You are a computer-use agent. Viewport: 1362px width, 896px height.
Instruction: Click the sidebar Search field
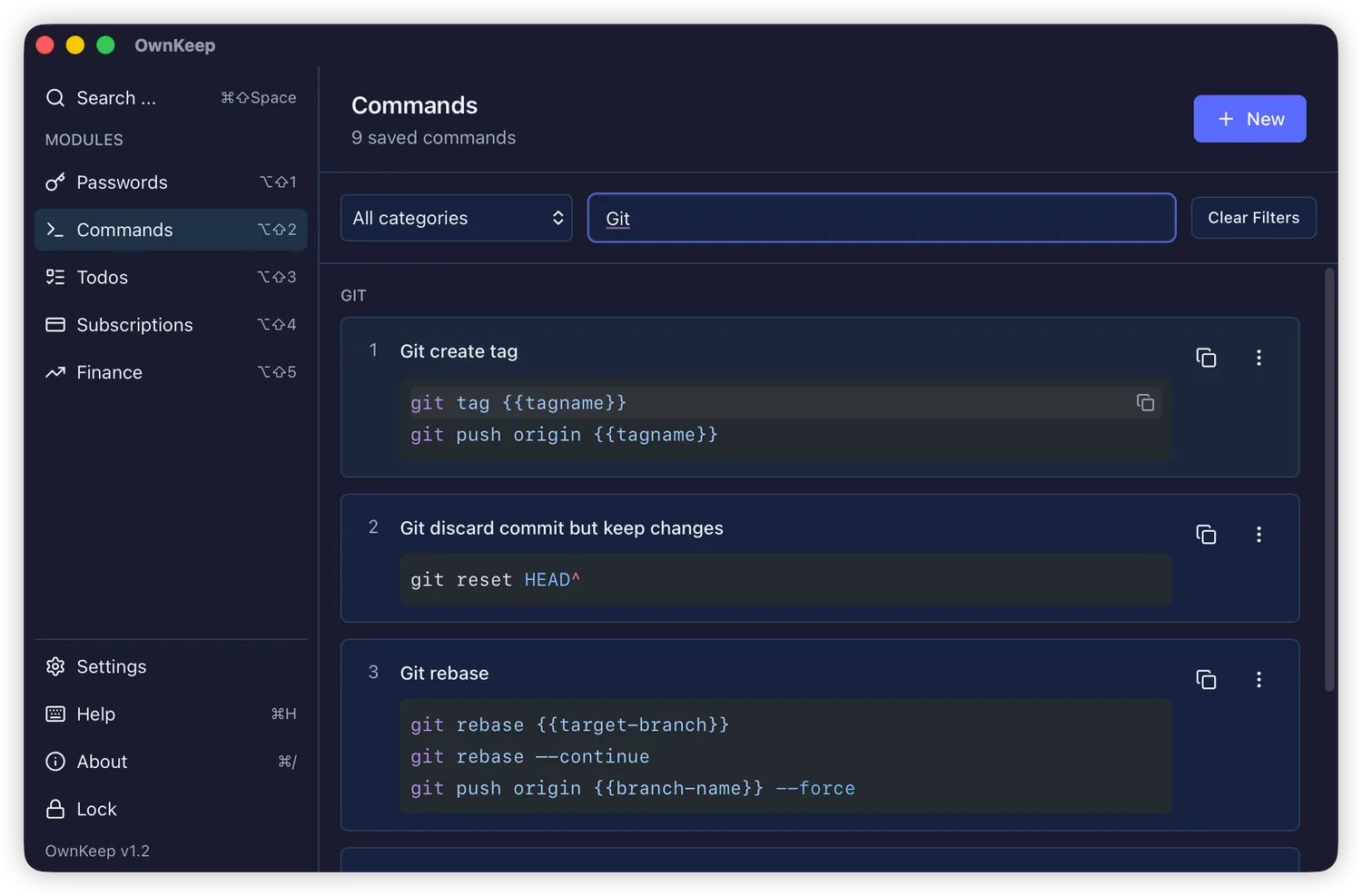click(x=171, y=98)
